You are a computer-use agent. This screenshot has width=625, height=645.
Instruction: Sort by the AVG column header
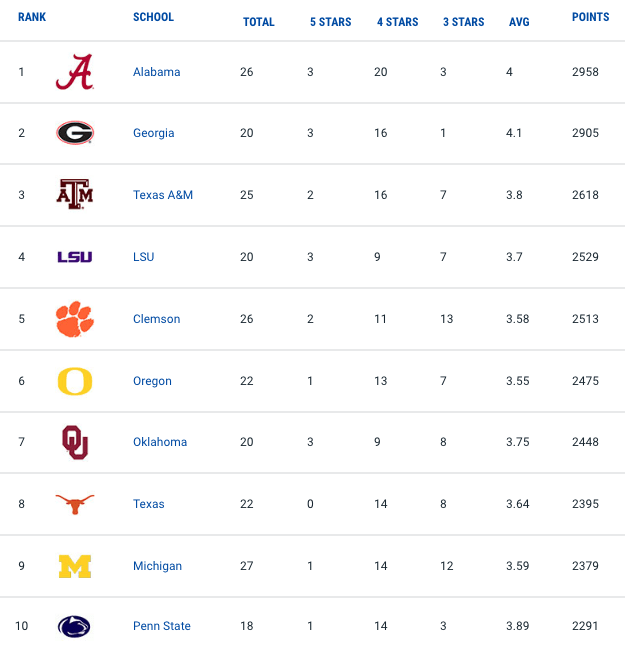tap(519, 22)
